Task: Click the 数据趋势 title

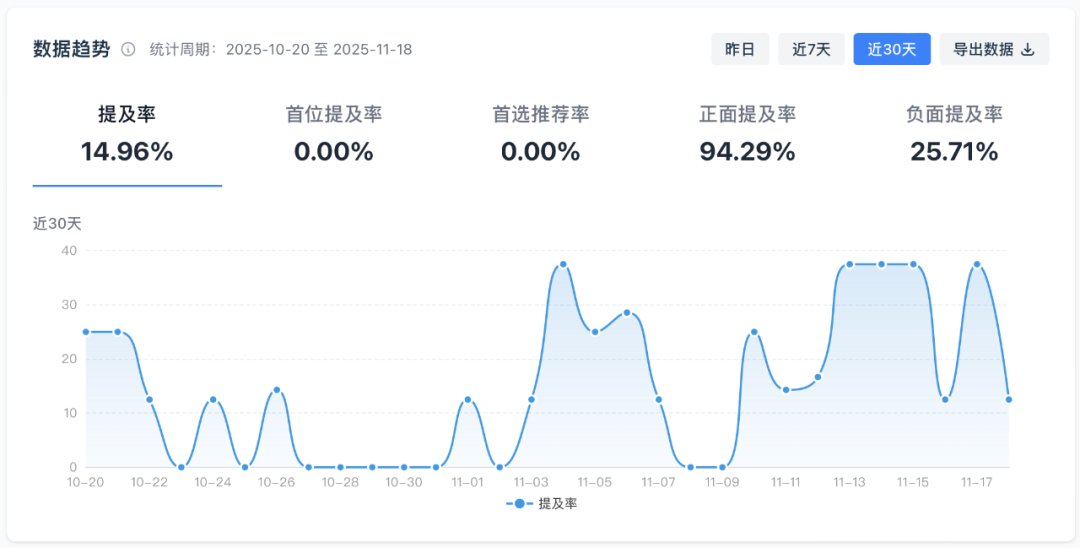Action: tap(72, 50)
